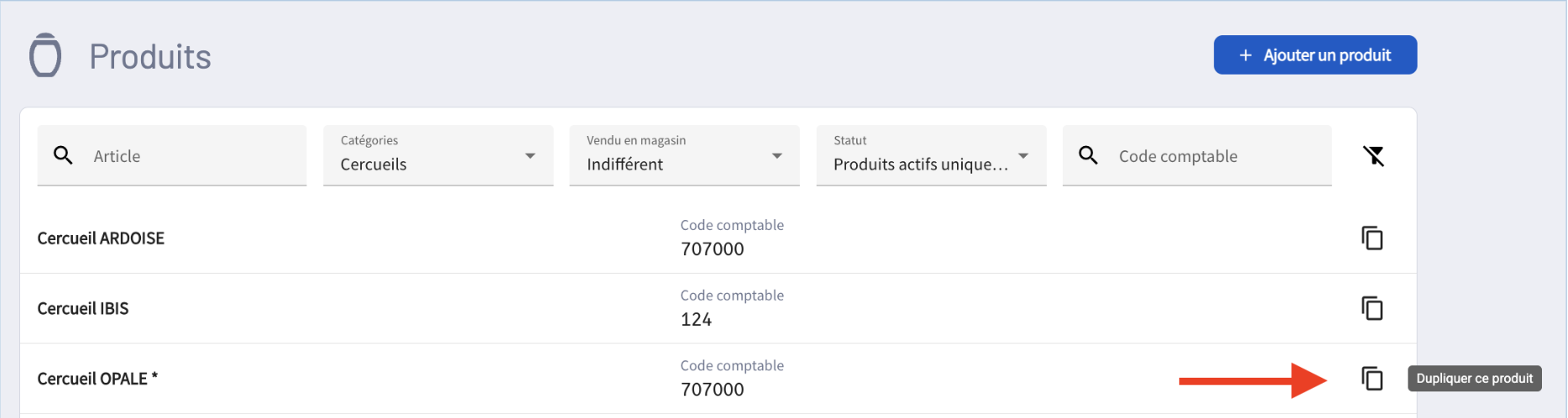Click 707000 value in Cercueil ARDOISE row
This screenshot has width=1568, height=418.
pyautogui.click(x=712, y=249)
